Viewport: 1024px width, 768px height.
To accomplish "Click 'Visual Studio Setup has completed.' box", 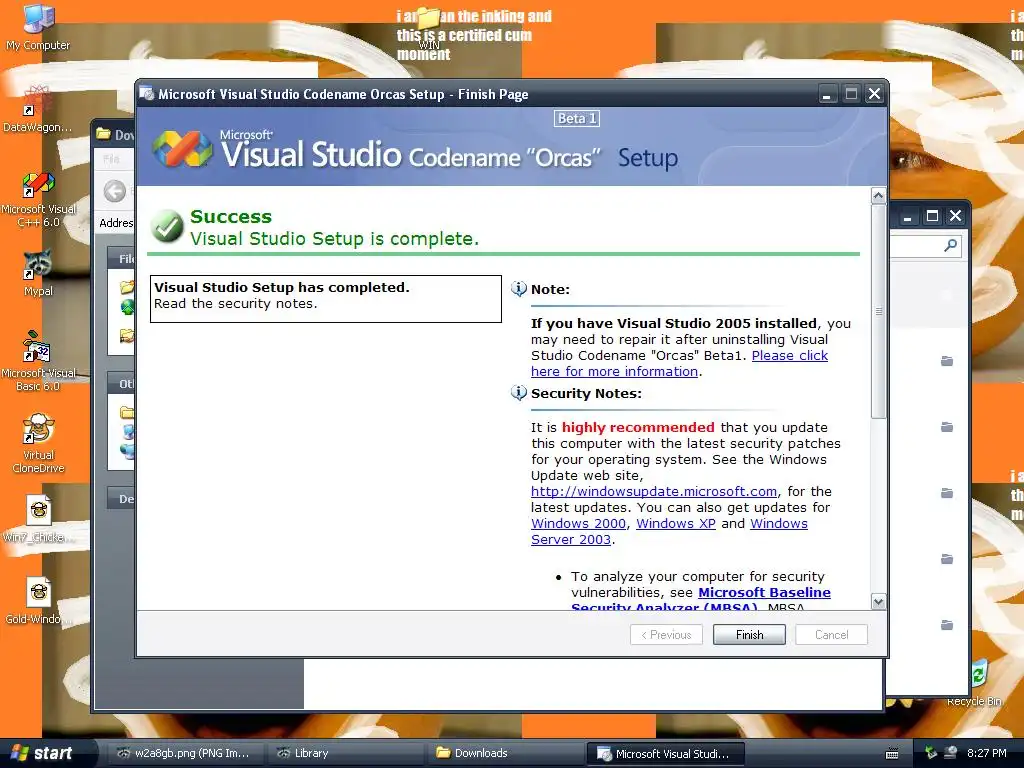I will point(326,298).
